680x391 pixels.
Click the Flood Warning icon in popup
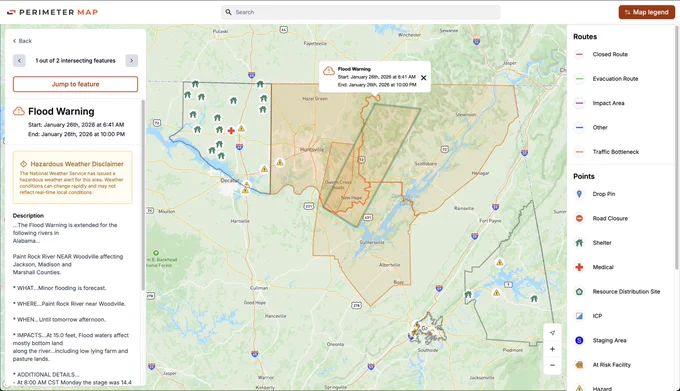(329, 70)
